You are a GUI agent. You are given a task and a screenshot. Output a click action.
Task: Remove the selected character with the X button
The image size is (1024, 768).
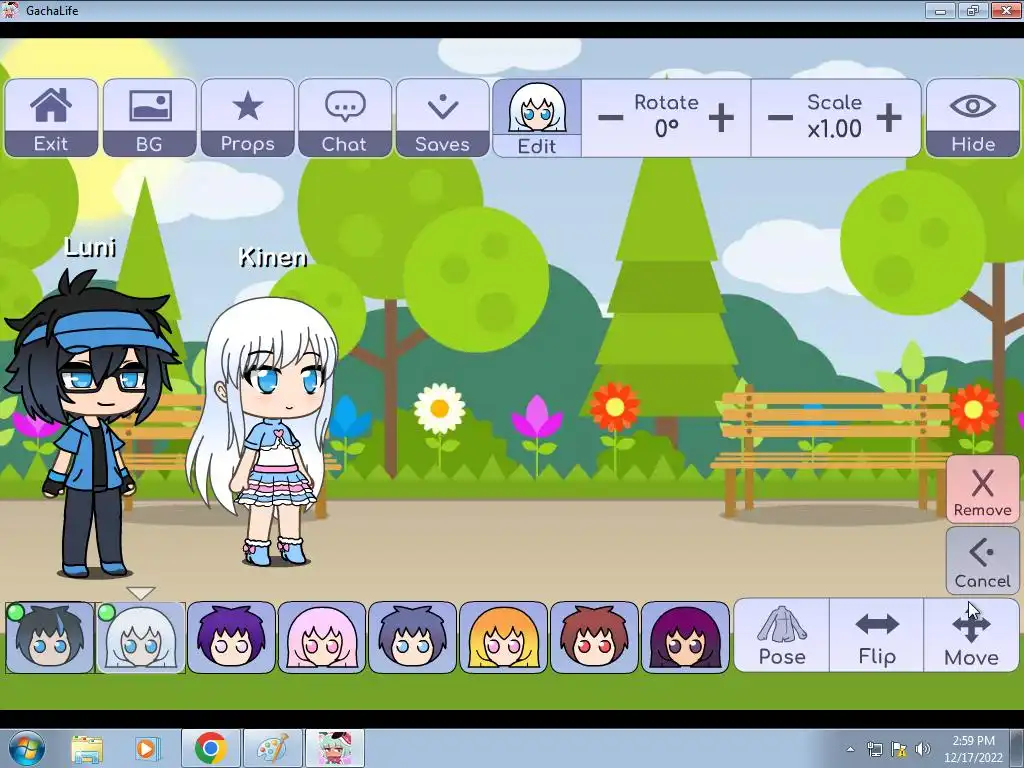coord(982,490)
